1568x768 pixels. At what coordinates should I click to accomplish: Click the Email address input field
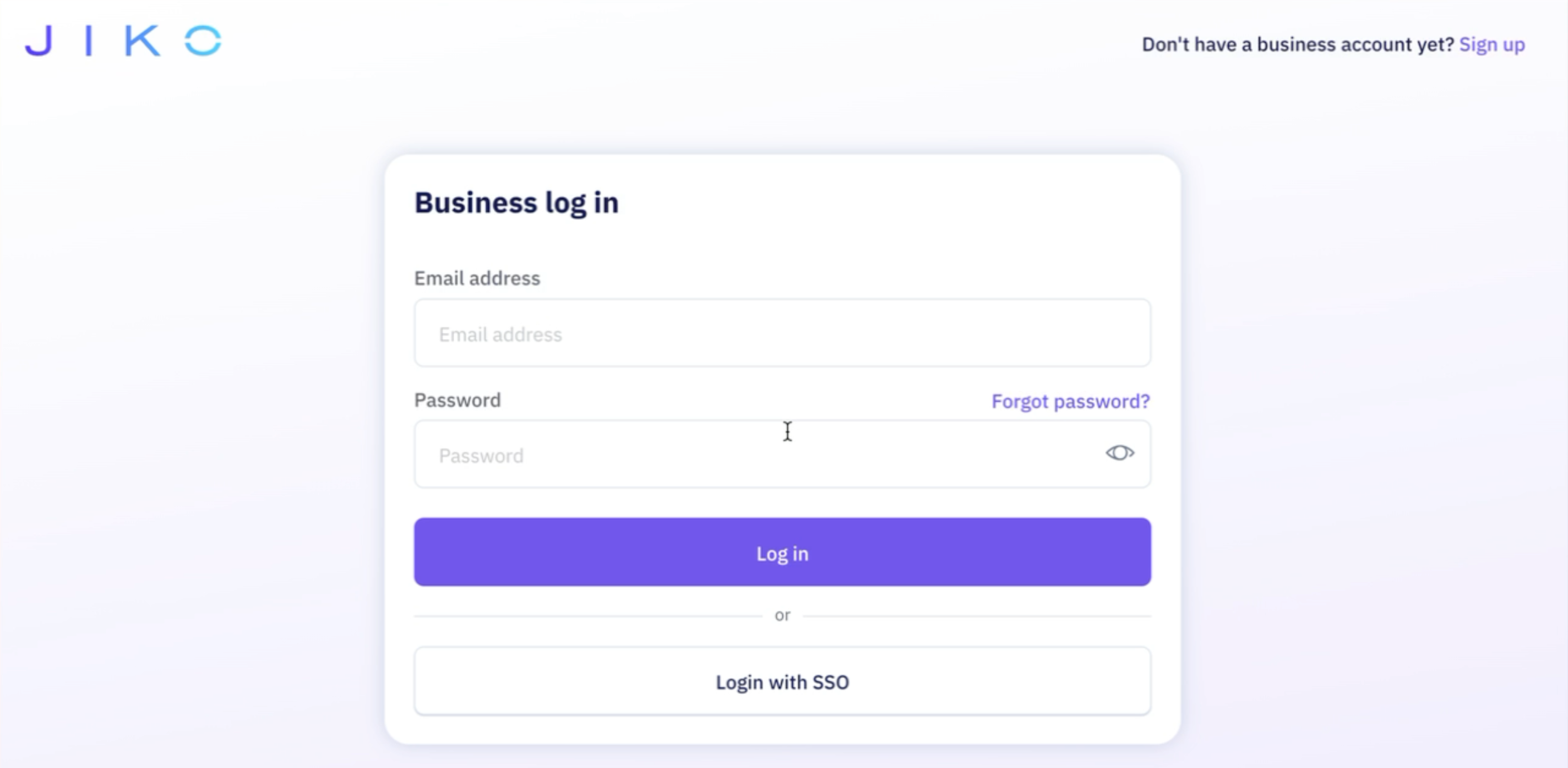click(782, 334)
